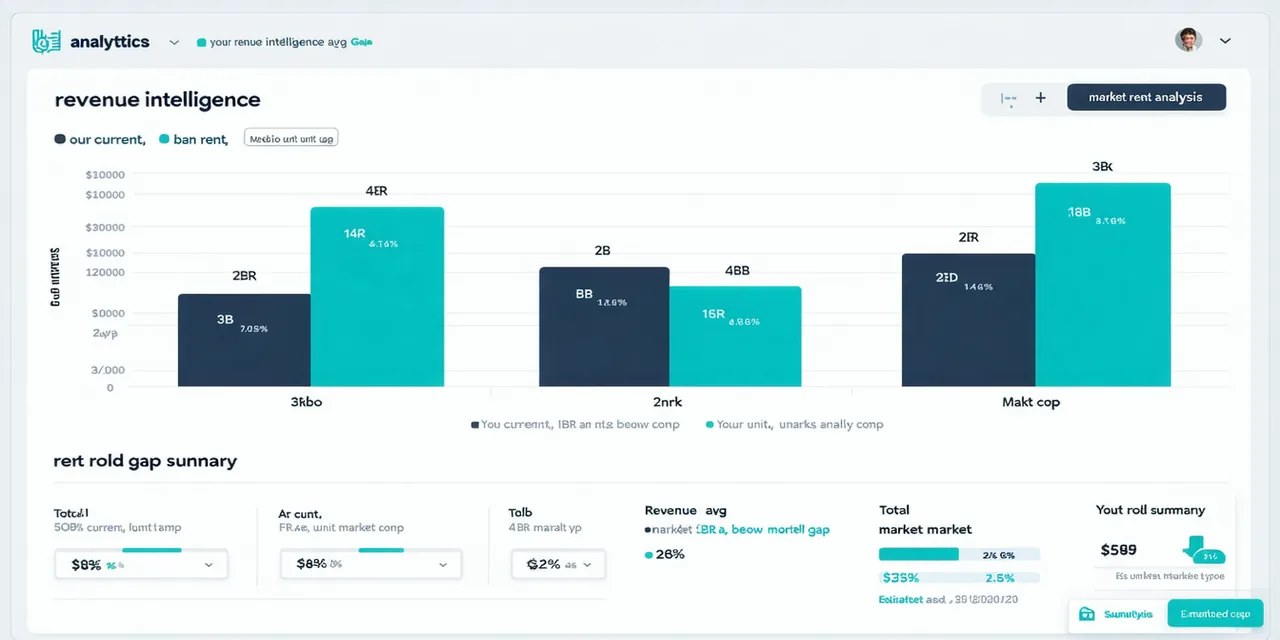The width and height of the screenshot is (1280, 640).
Task: Click the teal '26%' value
Action: 670,554
